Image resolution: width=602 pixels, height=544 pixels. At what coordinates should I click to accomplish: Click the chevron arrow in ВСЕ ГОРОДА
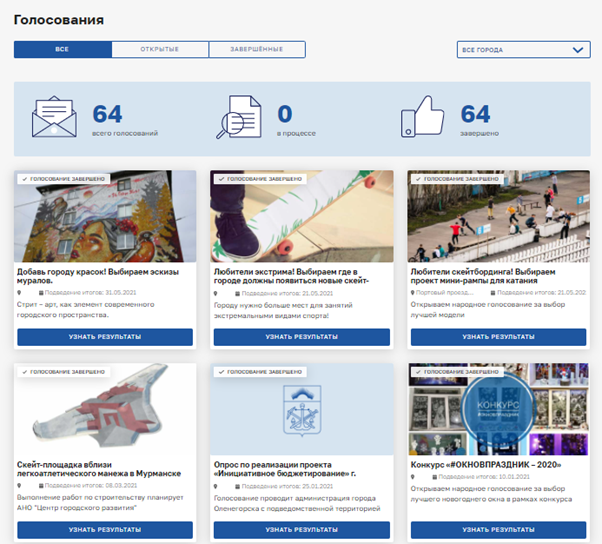click(x=578, y=50)
